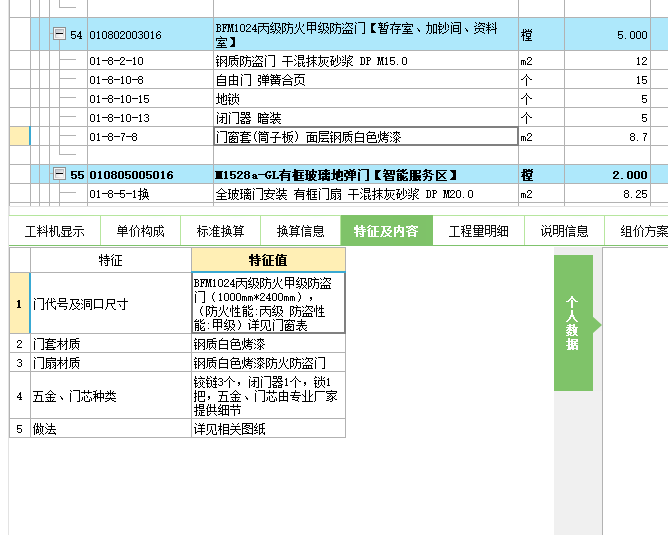Click quantity value 8.7
This screenshot has height=535, width=668.
click(x=607, y=137)
